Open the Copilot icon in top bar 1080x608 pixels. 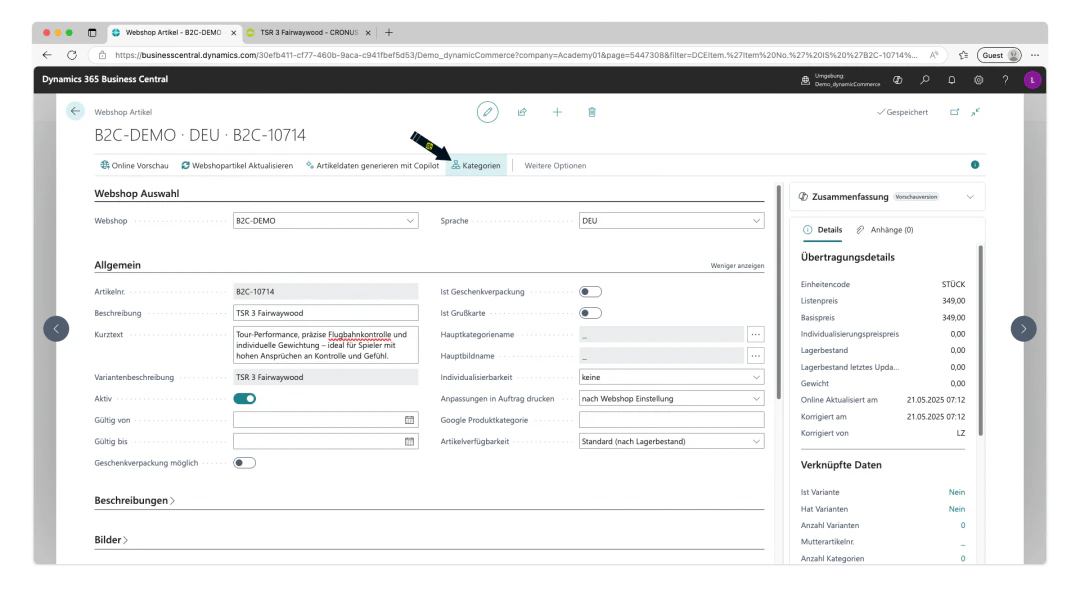pyautogui.click(x=897, y=80)
